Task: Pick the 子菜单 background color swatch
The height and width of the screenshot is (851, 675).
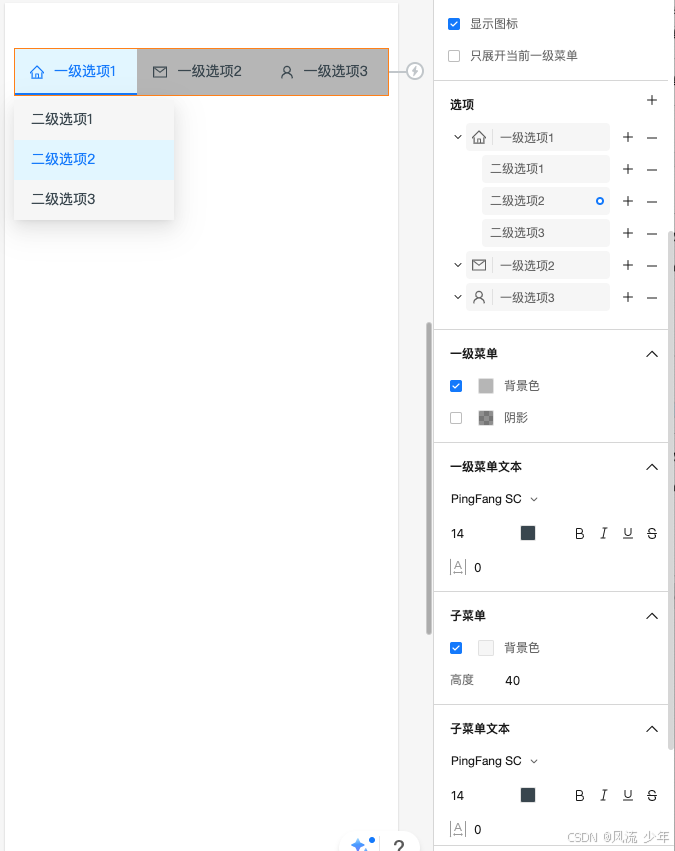Action: tap(486, 648)
